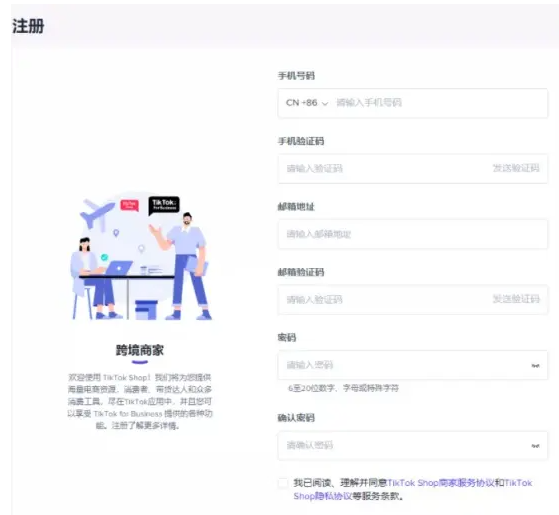Screen dimensions: 559x515
Task: Open the CN +86 country code dropdown
Action: pyautogui.click(x=307, y=103)
